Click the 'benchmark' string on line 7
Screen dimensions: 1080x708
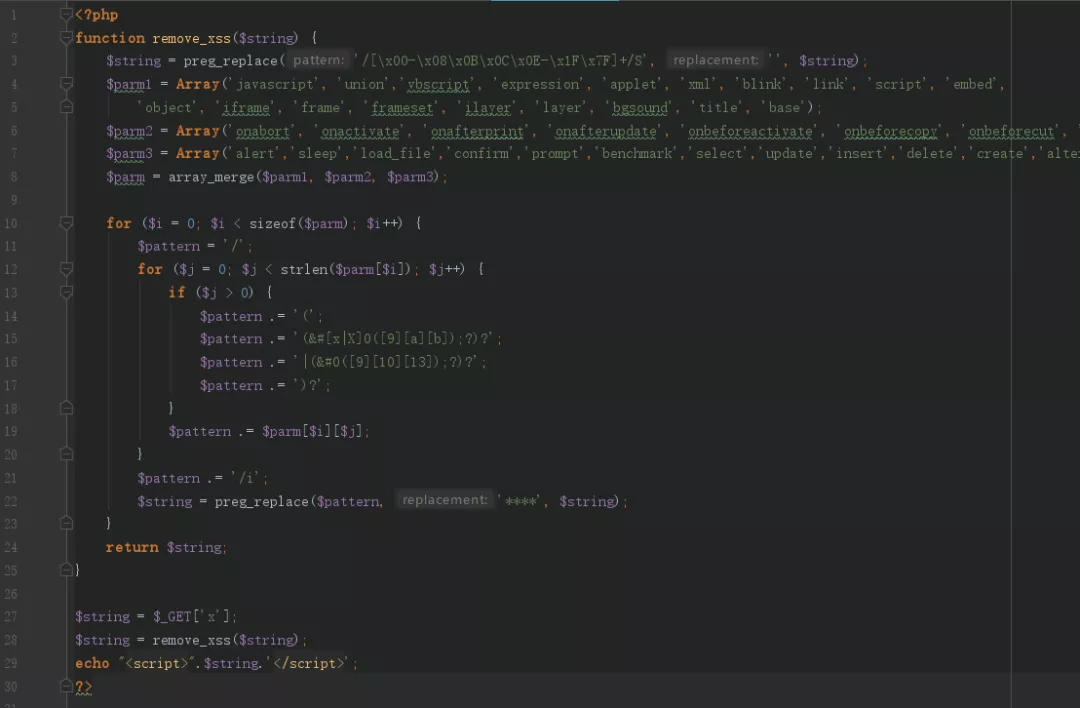[x=637, y=154]
